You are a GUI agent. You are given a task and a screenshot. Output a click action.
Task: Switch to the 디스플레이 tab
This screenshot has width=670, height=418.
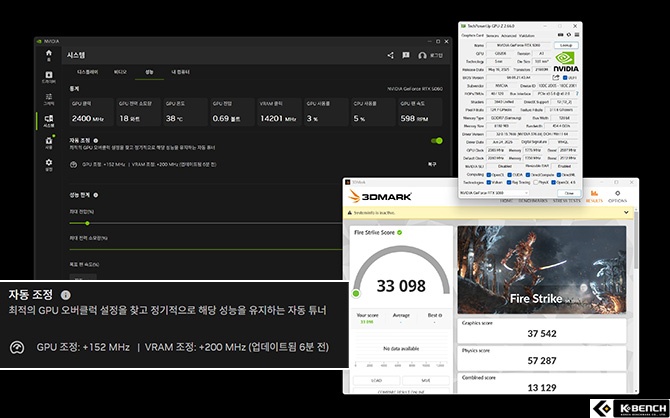[x=87, y=72]
